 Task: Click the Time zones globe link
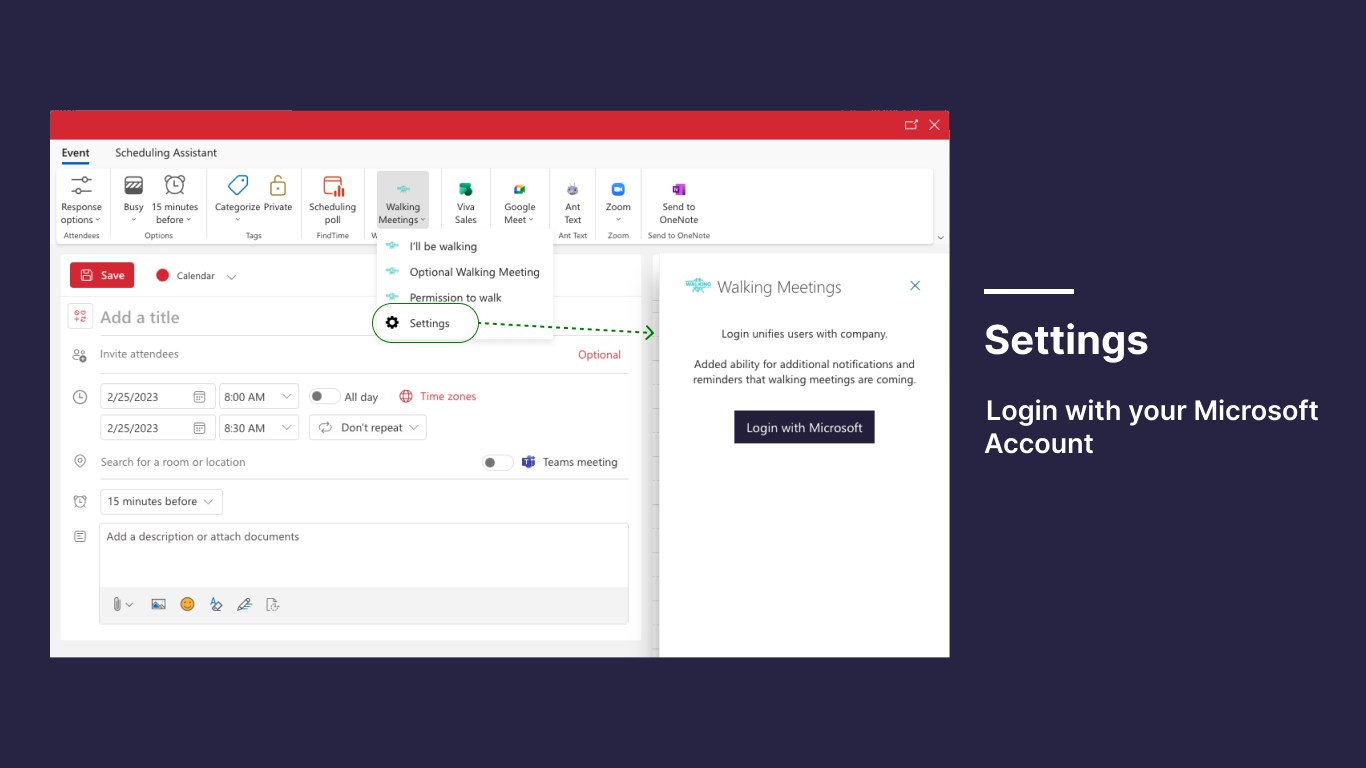[437, 396]
